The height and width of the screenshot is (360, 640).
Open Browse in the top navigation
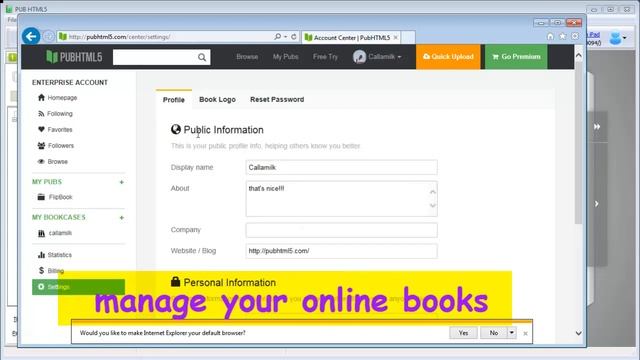click(x=247, y=57)
